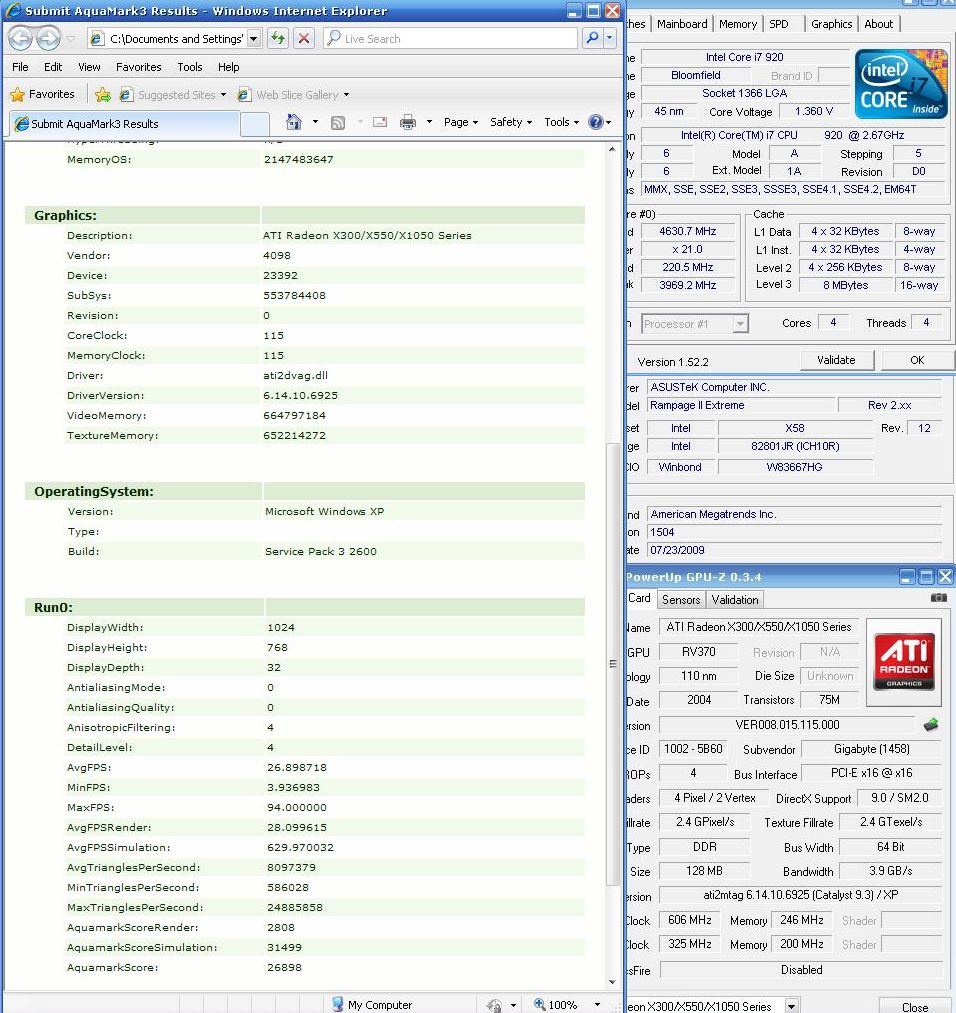Open the Page menu dropdown

click(x=461, y=122)
